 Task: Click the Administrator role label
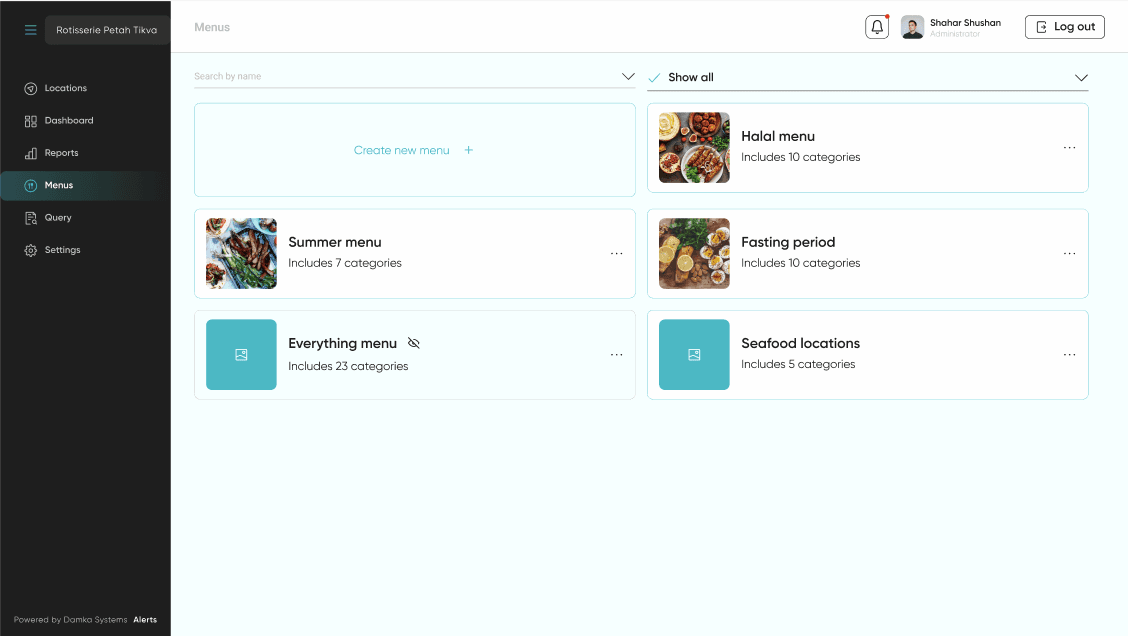[955, 34]
